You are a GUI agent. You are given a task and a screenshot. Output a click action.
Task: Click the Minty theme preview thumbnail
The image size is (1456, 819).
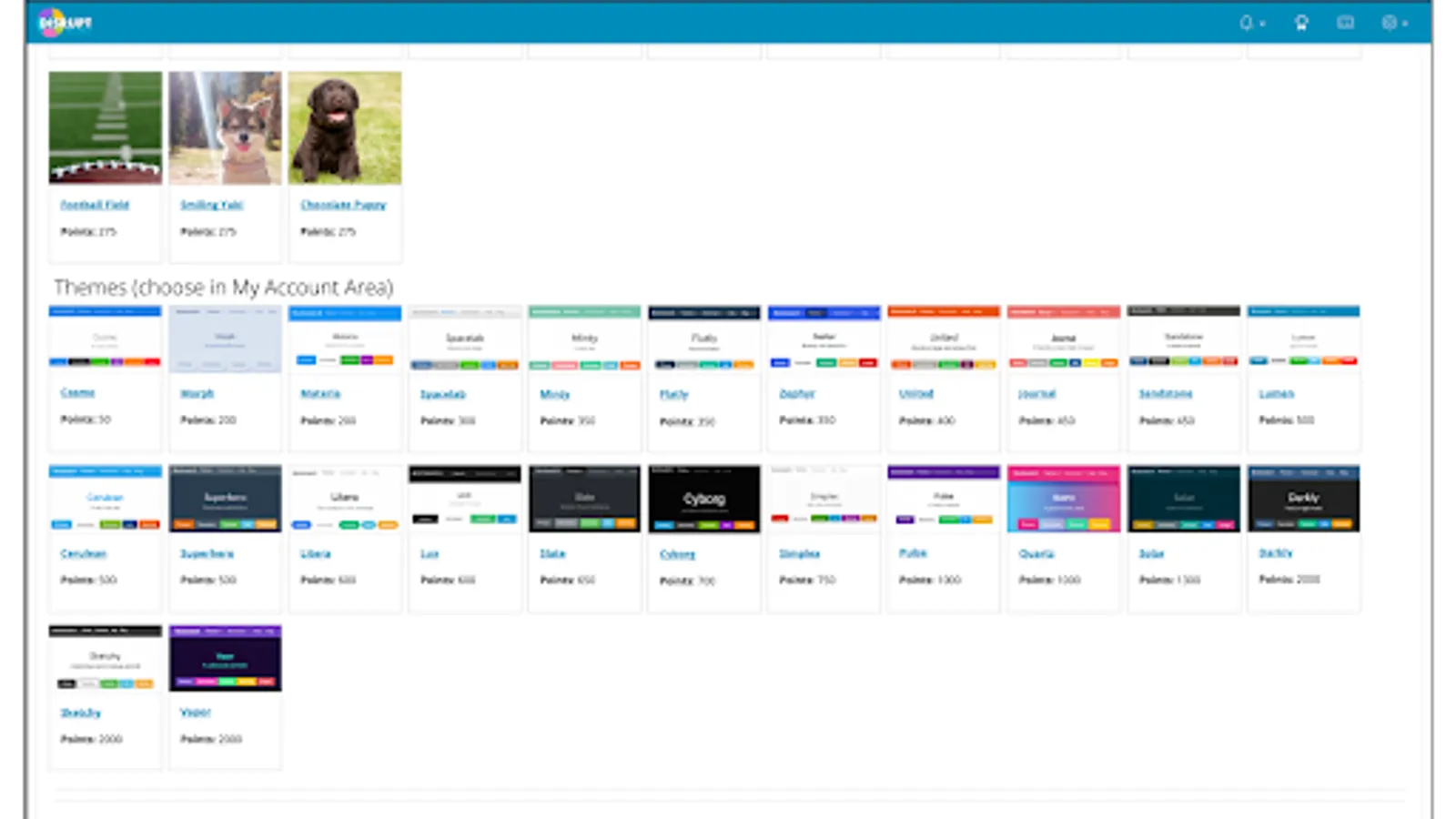point(584,338)
